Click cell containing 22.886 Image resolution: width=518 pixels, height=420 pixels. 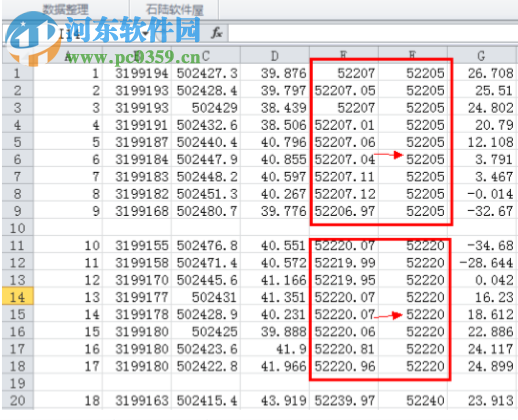[481, 332]
